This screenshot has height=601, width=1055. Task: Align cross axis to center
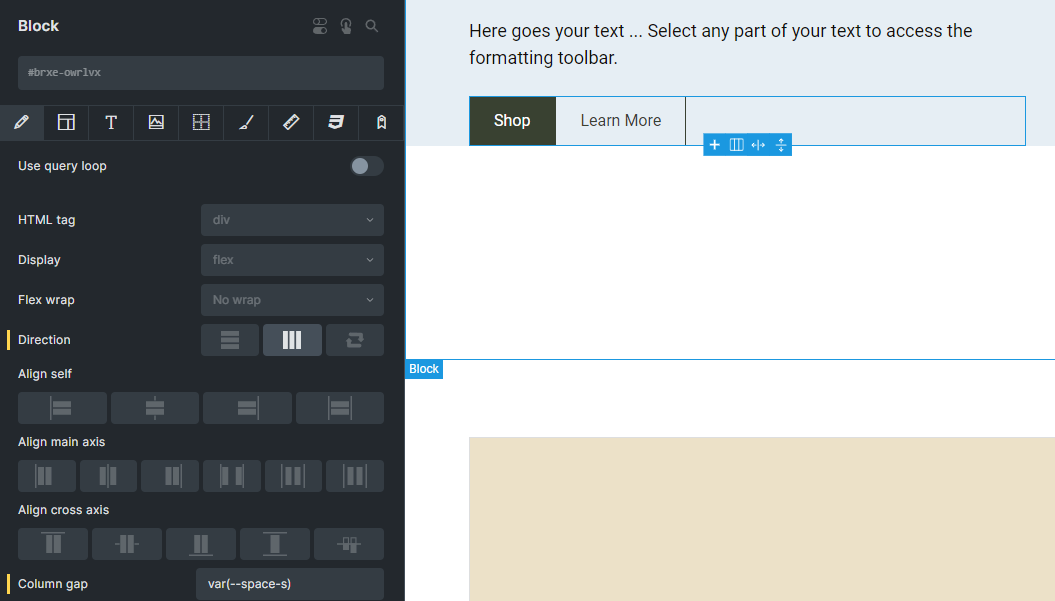(x=127, y=544)
